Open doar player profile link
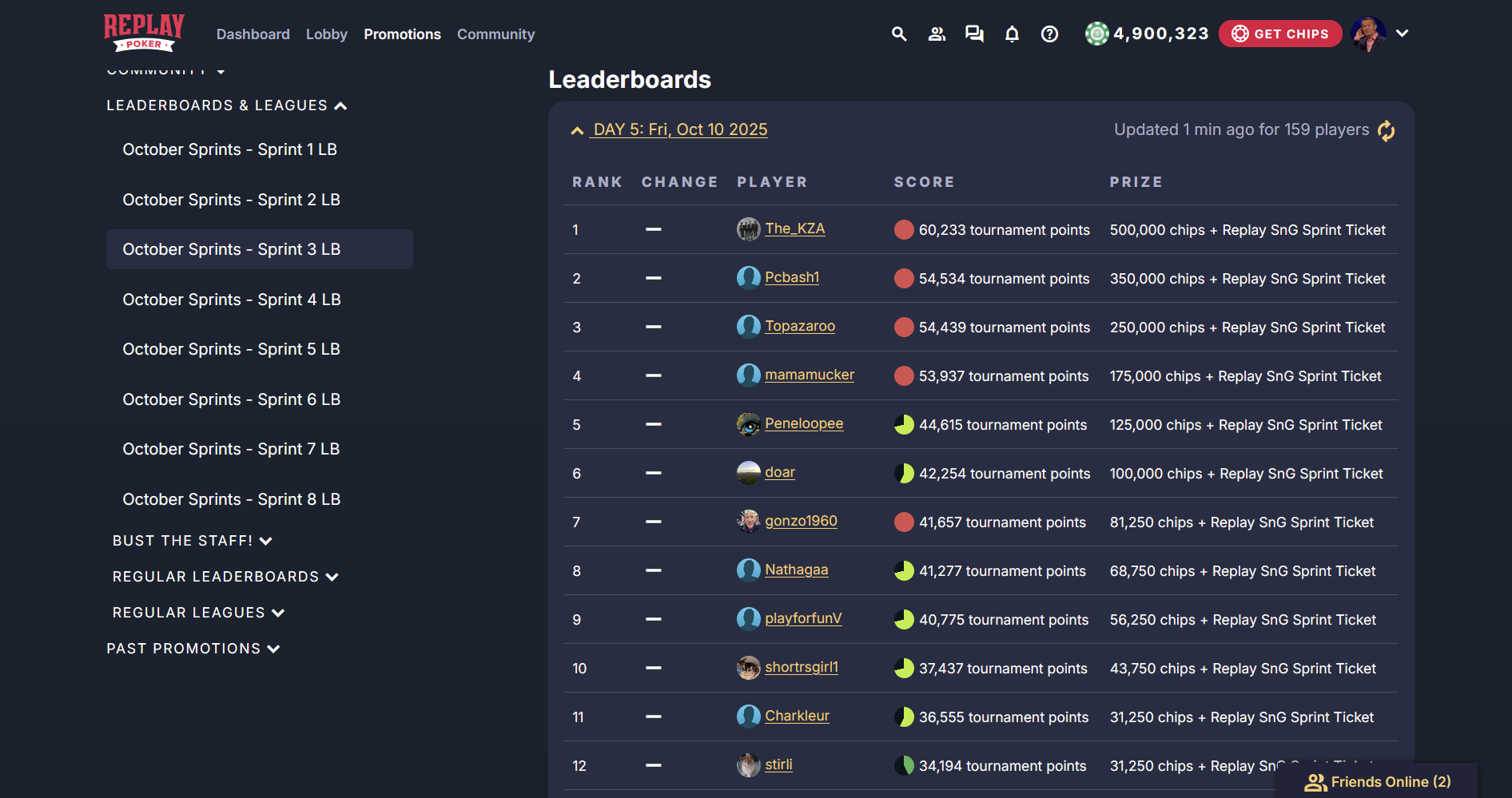The width and height of the screenshot is (1512, 798). (780, 472)
